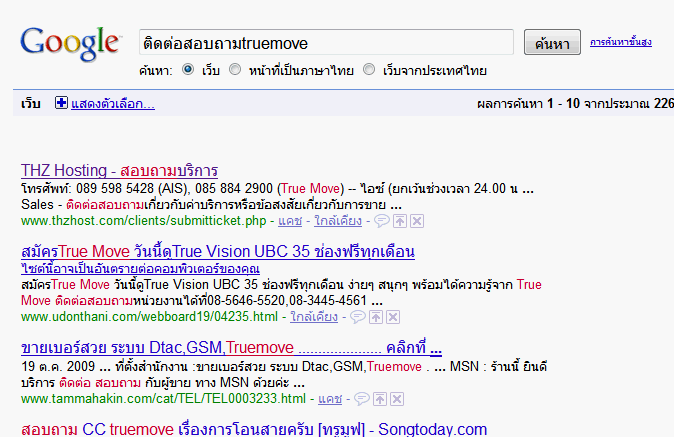The image size is (674, 437).
Task: Click the remove X icon for tammahakin.com result
Action: click(397, 399)
